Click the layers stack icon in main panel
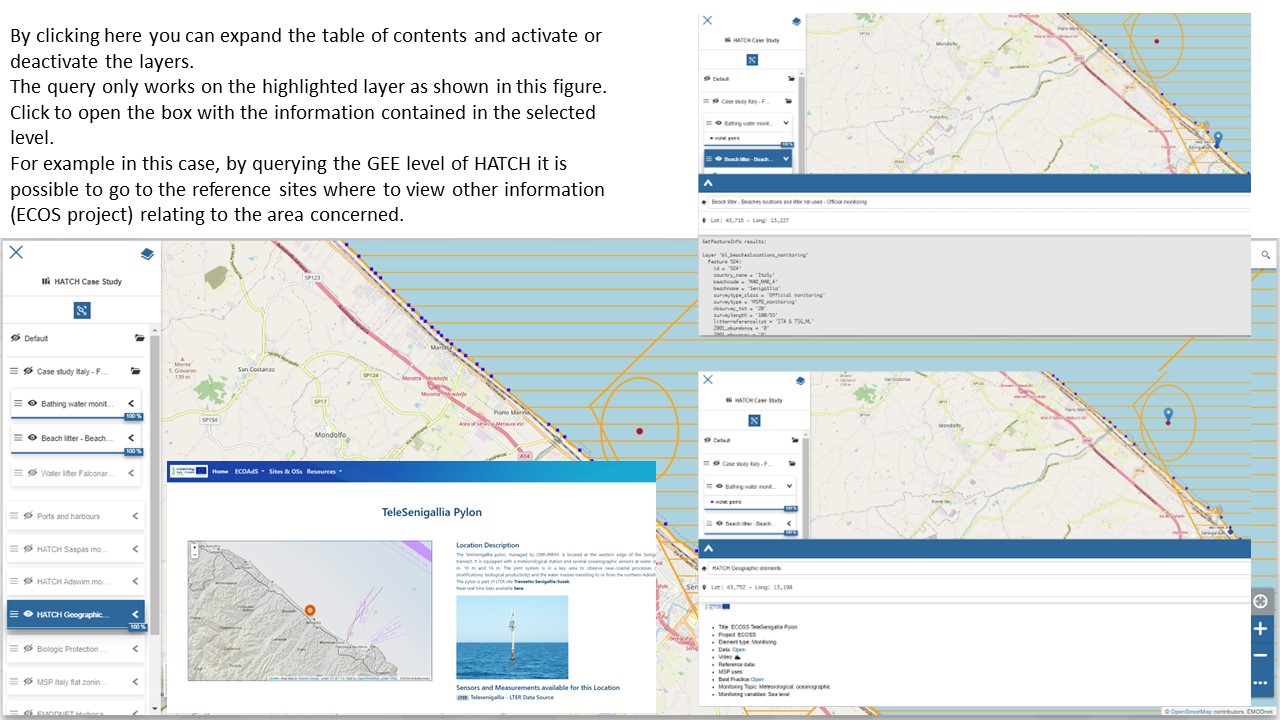Screen dimensions: 1280x720 tap(147, 254)
